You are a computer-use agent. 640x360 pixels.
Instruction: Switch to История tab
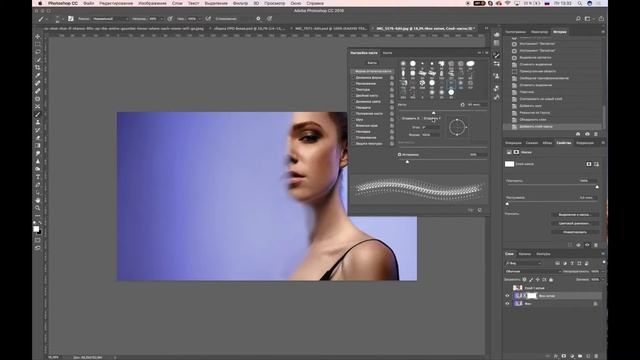pos(560,32)
